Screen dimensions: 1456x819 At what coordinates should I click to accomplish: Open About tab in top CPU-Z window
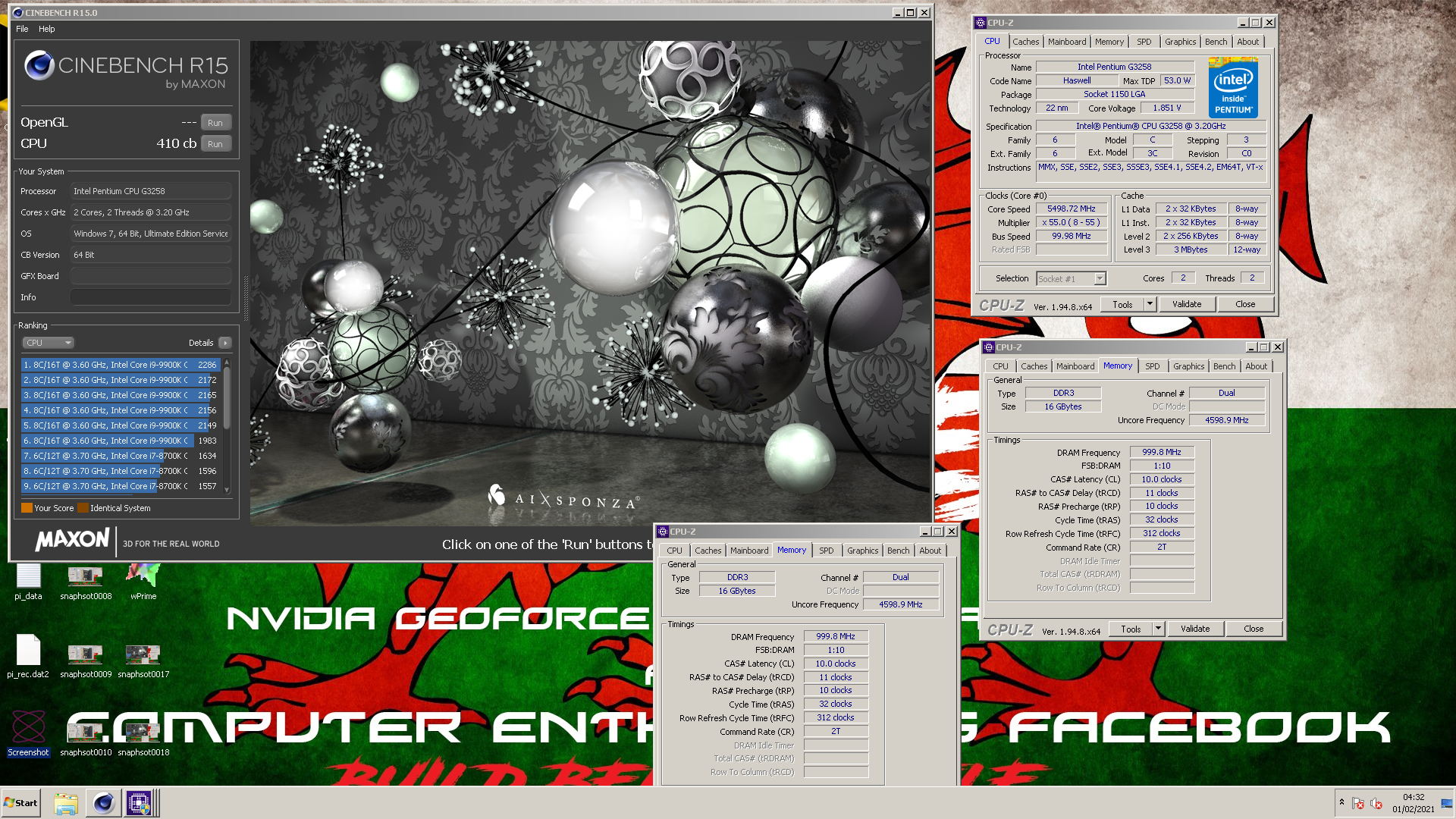point(1247,42)
